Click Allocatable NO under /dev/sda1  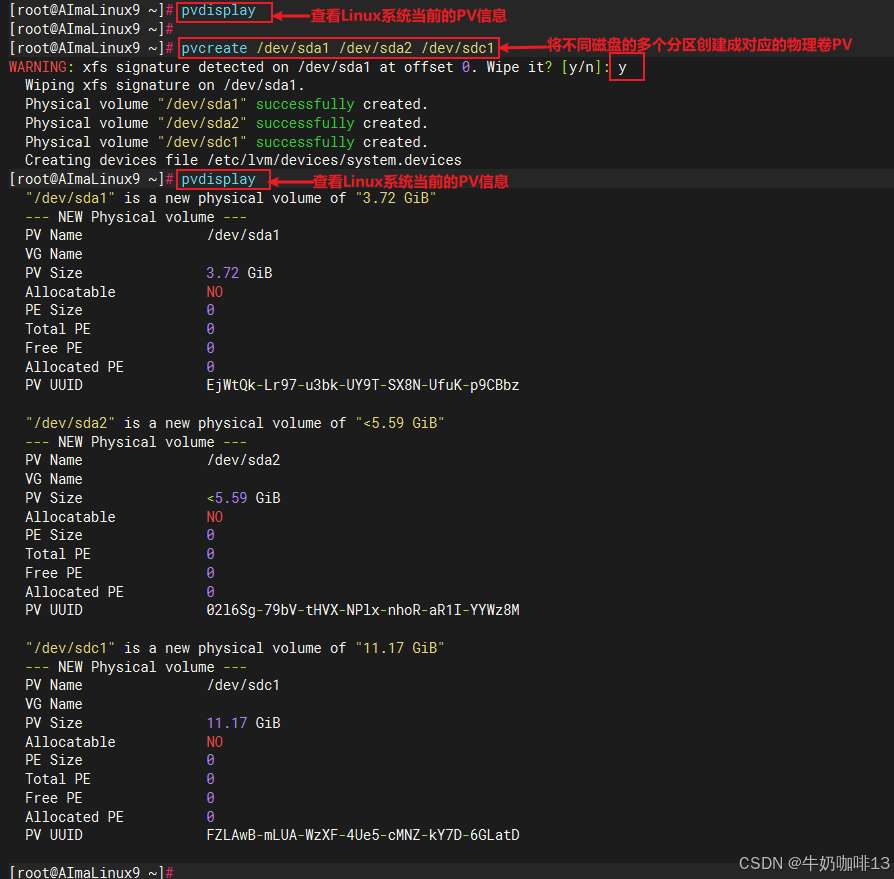point(214,292)
